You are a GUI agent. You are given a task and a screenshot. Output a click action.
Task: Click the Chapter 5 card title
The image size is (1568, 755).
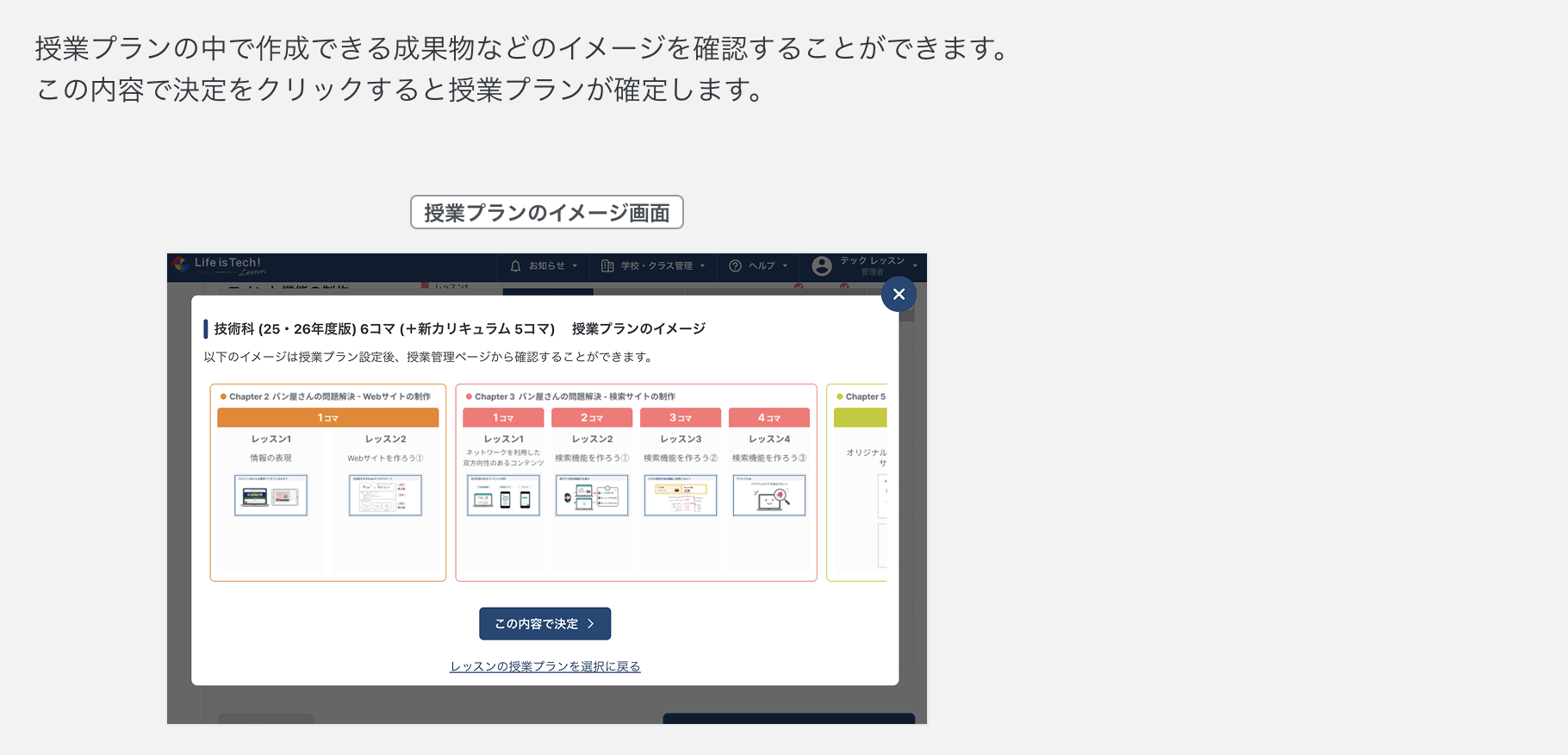point(865,396)
